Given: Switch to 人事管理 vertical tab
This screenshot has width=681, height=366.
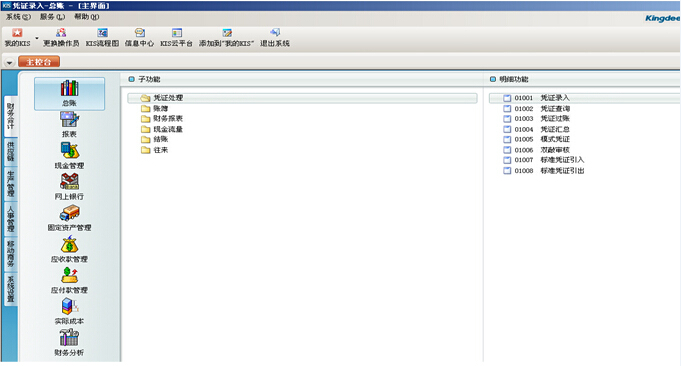Looking at the screenshot, I should (10, 219).
